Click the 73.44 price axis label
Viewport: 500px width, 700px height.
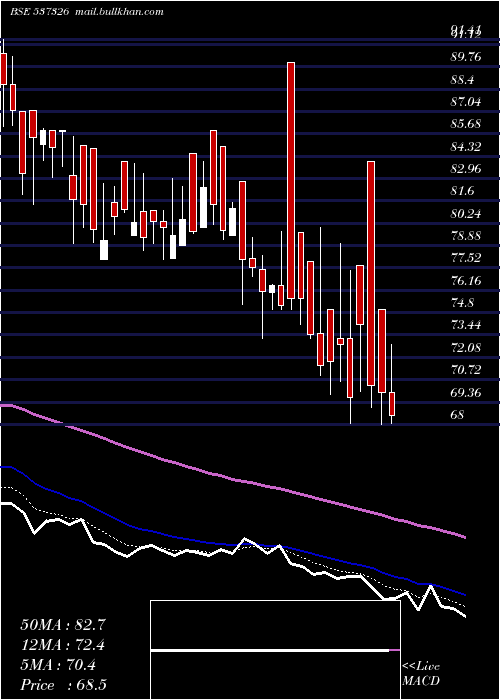click(x=466, y=325)
